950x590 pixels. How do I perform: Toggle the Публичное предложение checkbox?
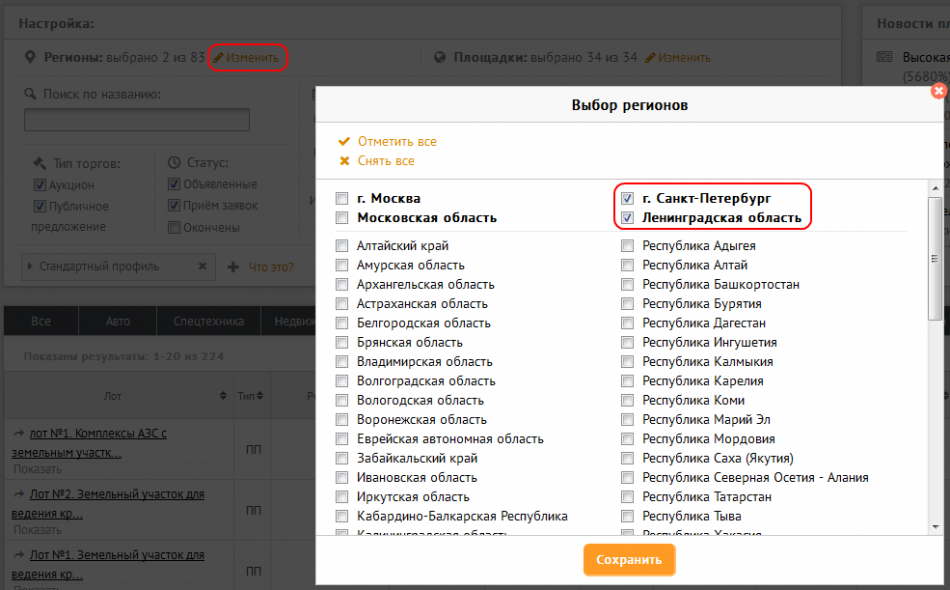[x=40, y=206]
